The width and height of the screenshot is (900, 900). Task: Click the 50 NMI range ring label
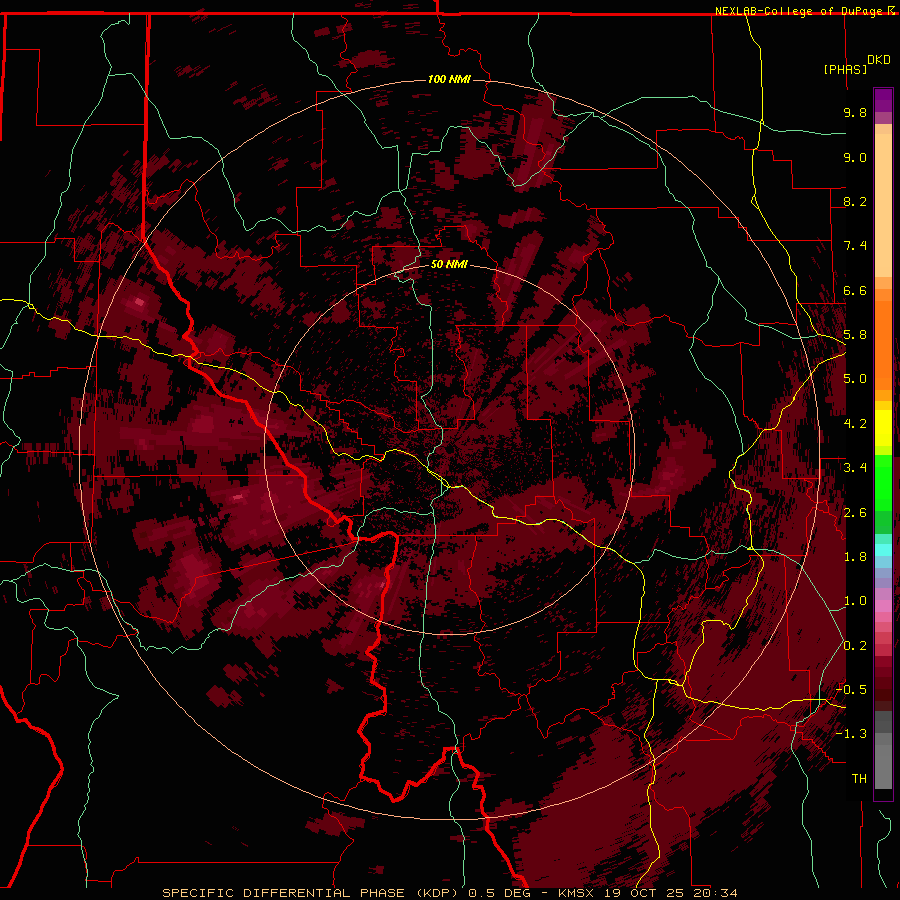coord(449,265)
